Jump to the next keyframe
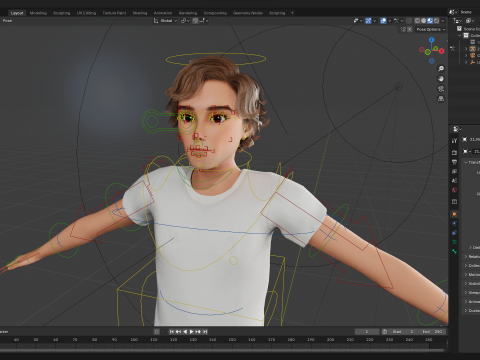The height and width of the screenshot is (360, 480). click(x=198, y=332)
